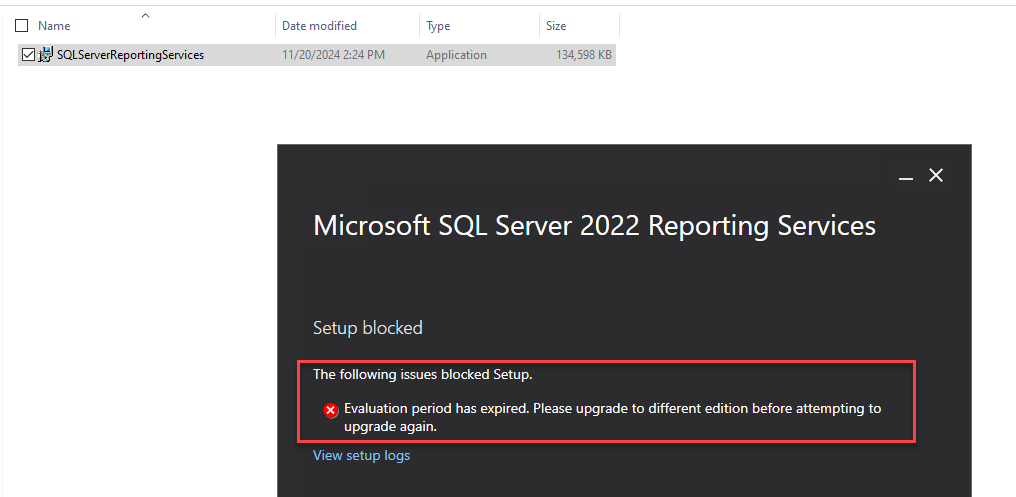Click the 11/20/2024 2:24 PM date cell
The height and width of the screenshot is (497, 1016).
pos(333,55)
